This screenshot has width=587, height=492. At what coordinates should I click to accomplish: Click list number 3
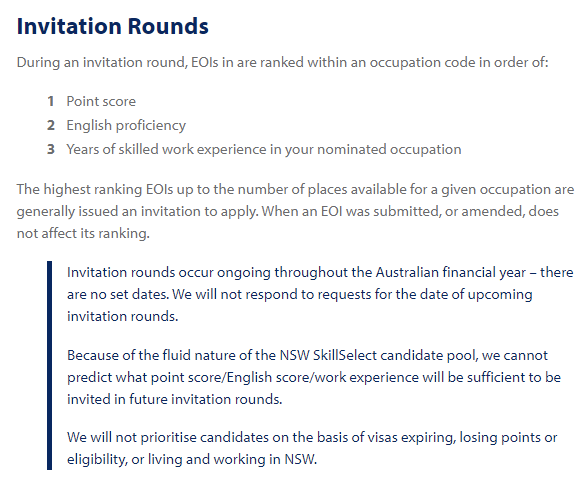(51, 149)
